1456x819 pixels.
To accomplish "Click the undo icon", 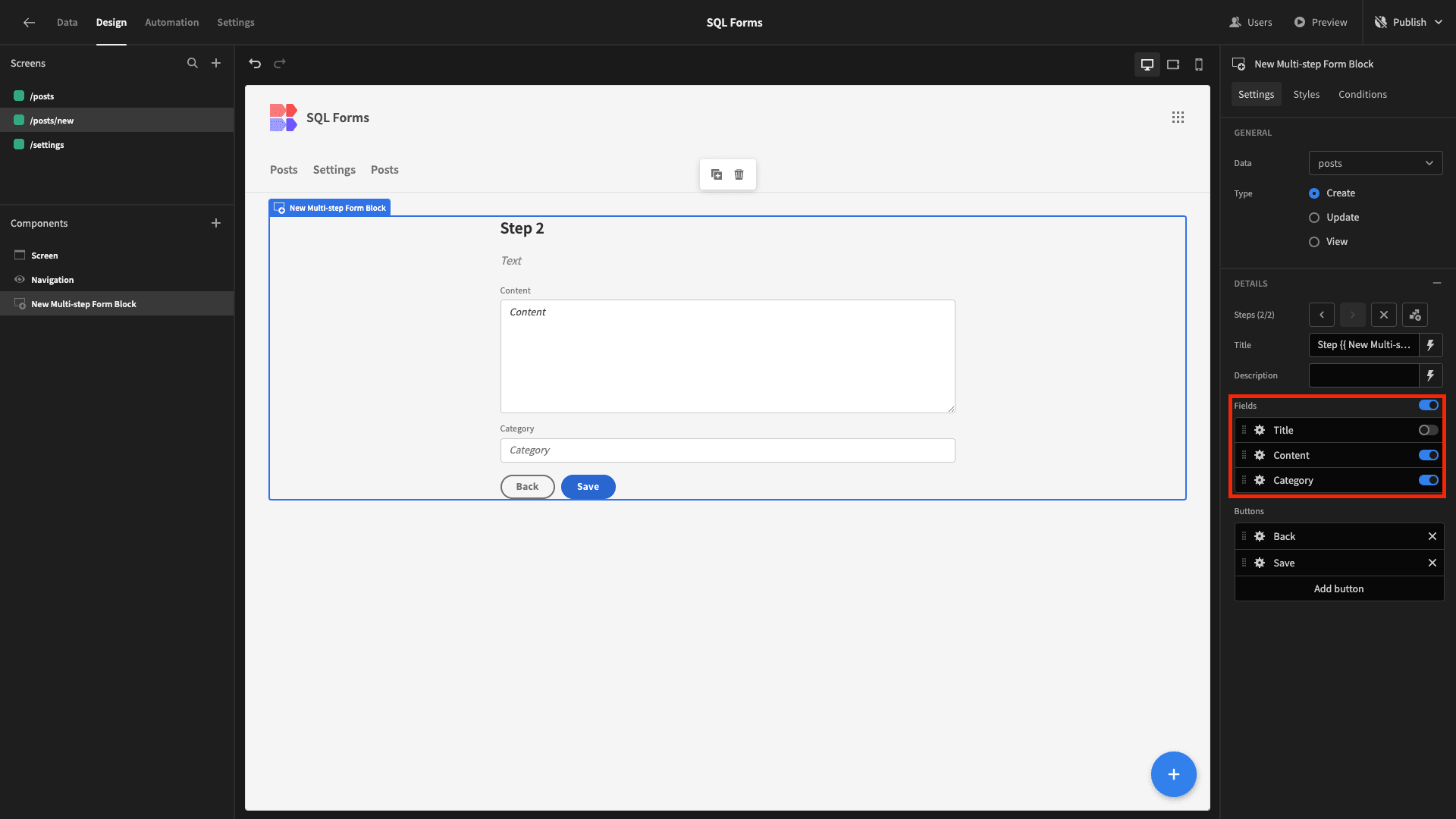I will (x=255, y=64).
